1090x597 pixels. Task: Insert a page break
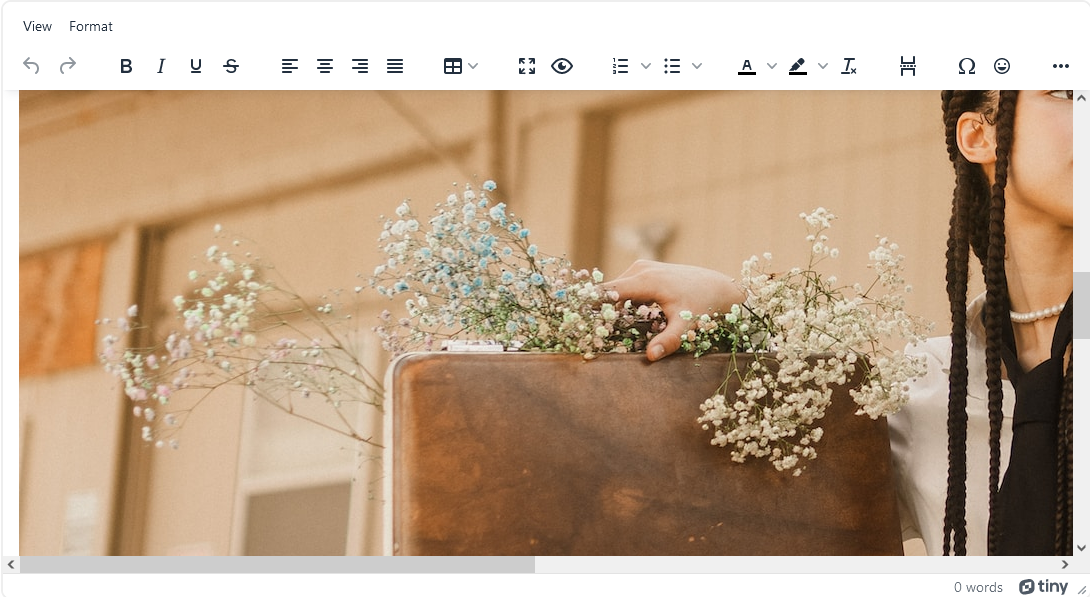coord(908,66)
